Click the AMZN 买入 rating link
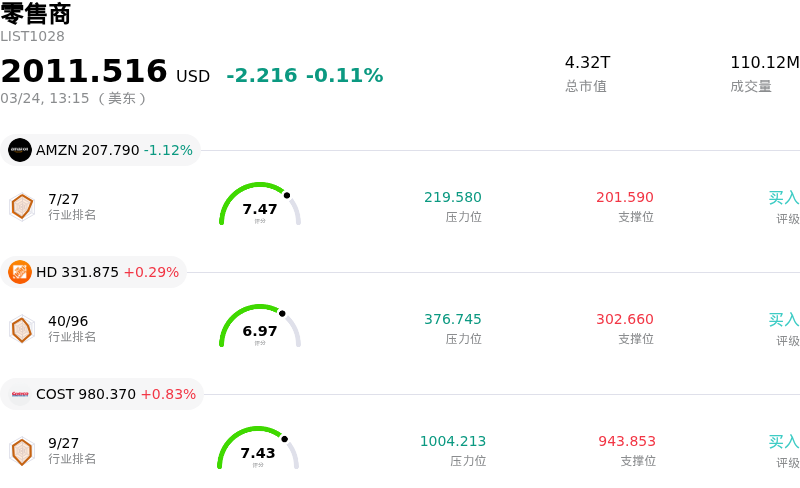 (x=783, y=198)
